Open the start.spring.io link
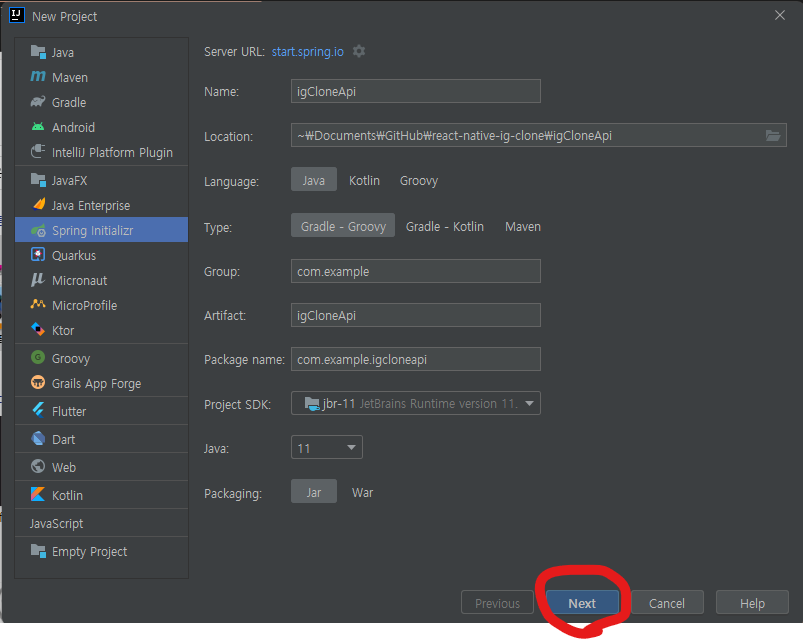803x640 pixels. coord(307,52)
